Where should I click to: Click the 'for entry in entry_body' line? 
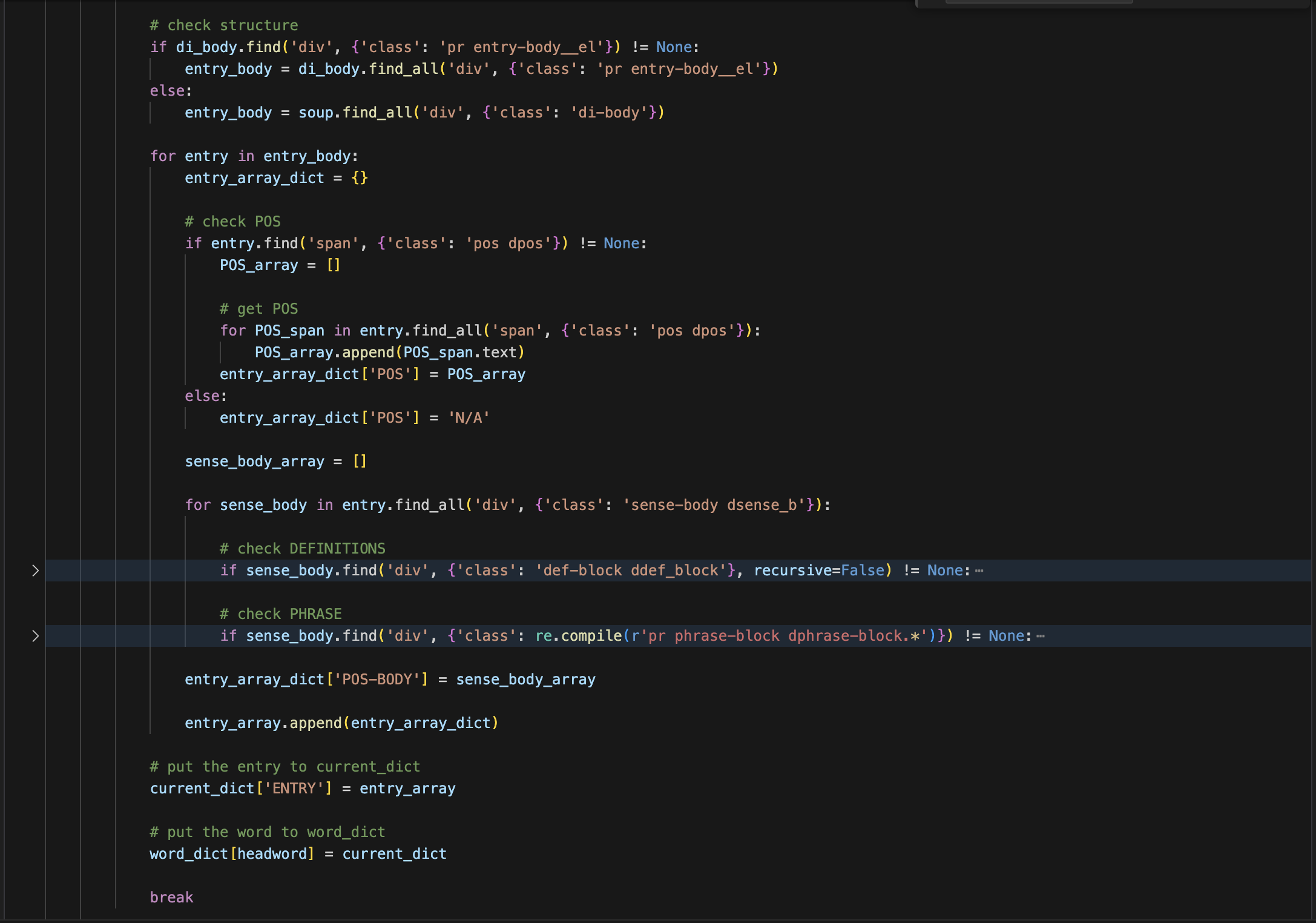coord(254,156)
